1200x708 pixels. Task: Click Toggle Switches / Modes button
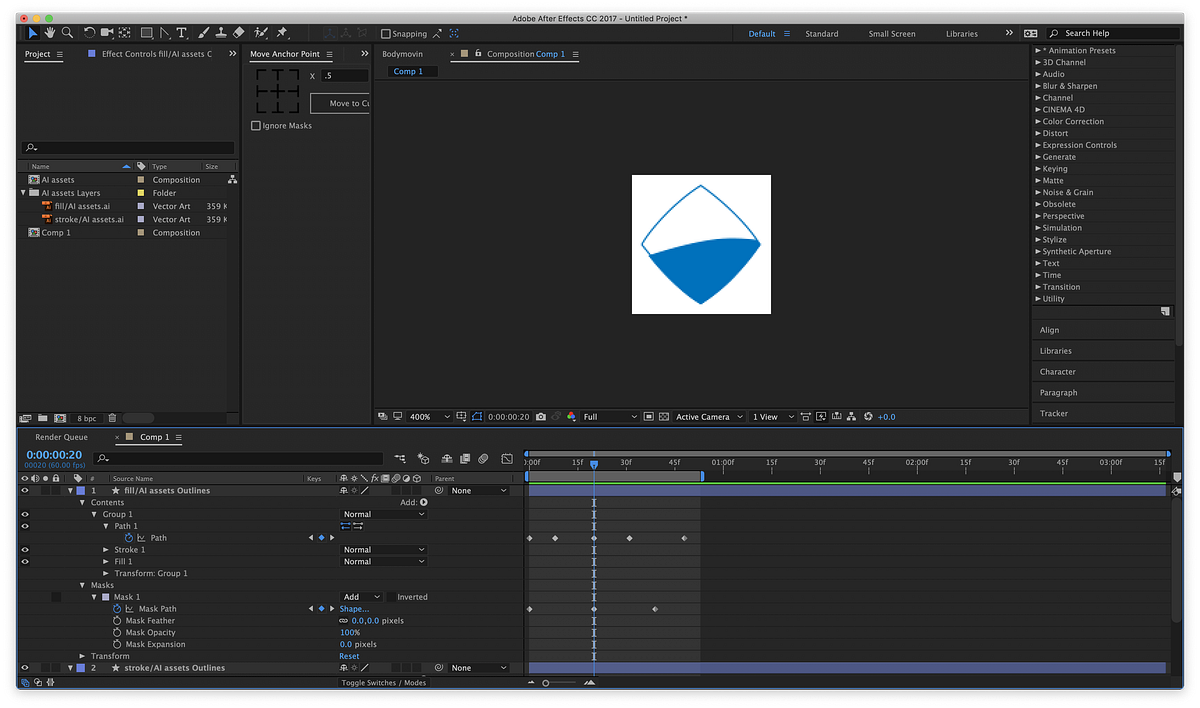click(384, 682)
